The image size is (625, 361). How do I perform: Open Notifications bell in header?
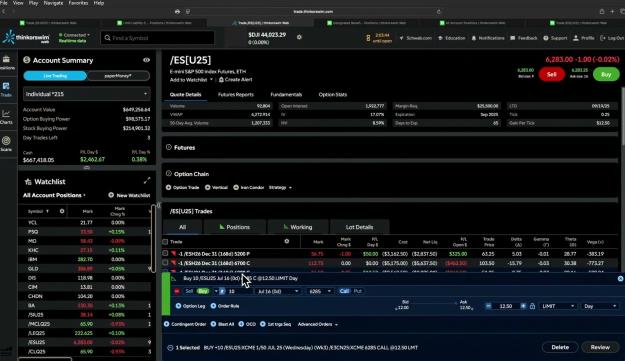(488, 38)
